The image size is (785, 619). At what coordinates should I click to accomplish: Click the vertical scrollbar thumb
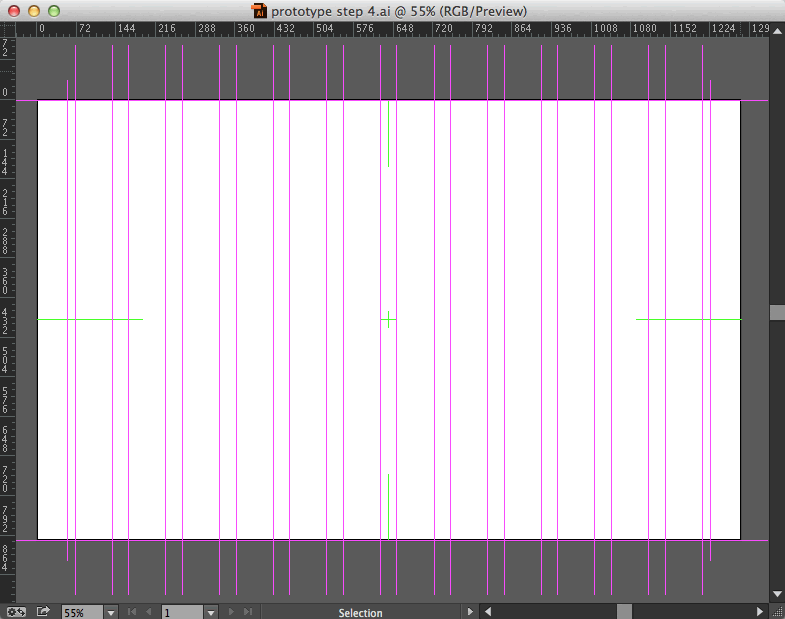(x=777, y=313)
